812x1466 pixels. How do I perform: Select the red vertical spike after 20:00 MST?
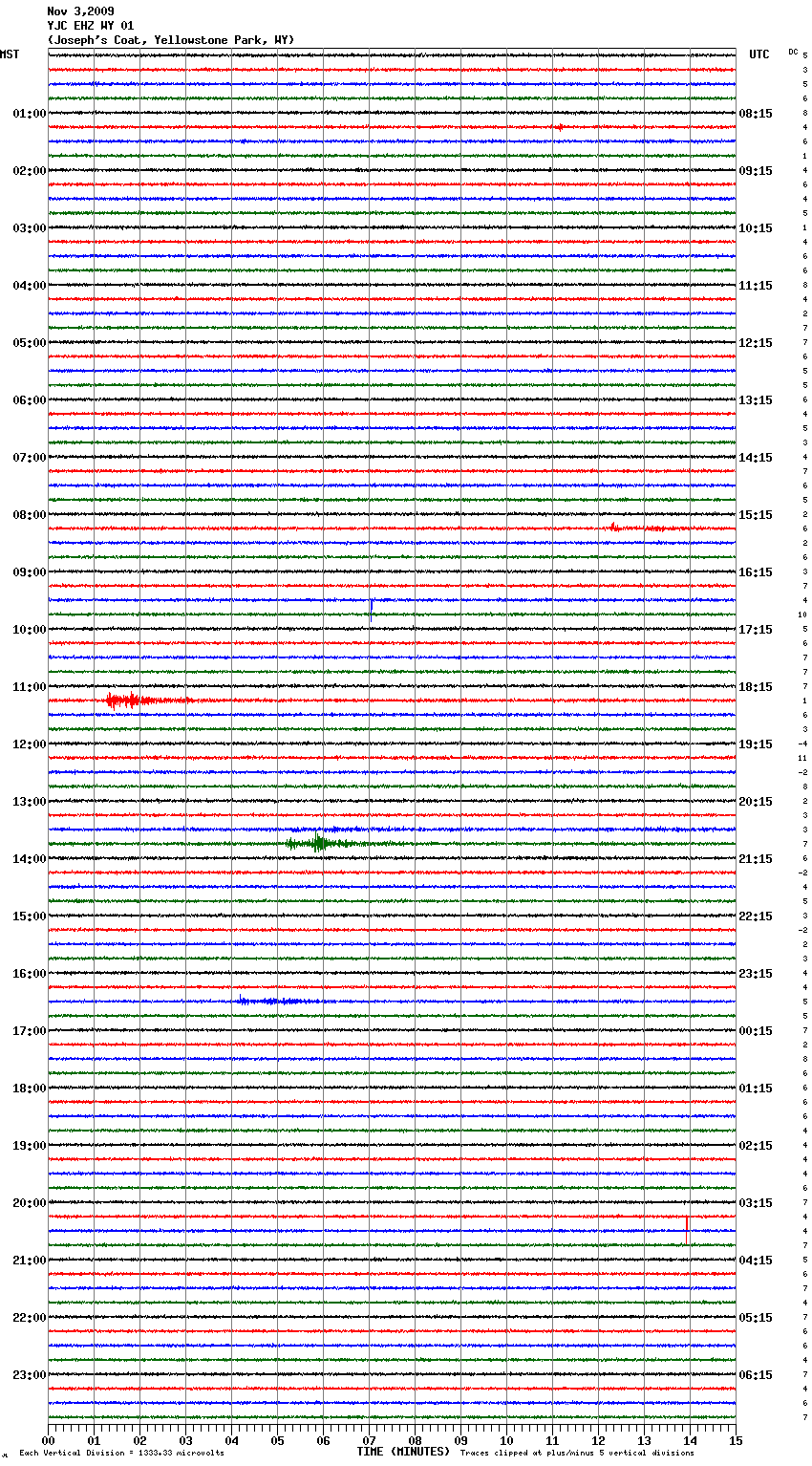click(x=686, y=1230)
